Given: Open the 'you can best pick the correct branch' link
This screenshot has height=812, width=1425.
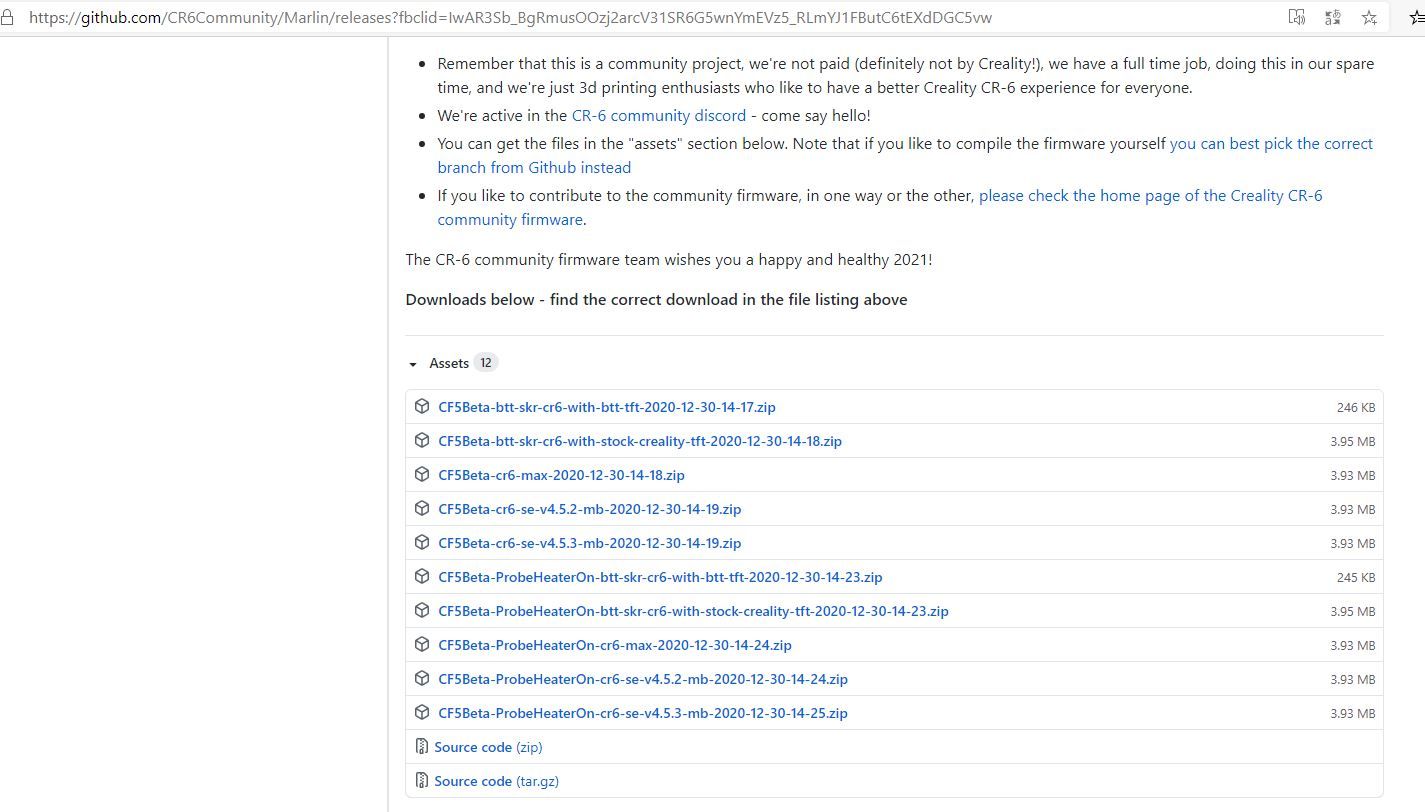Looking at the screenshot, I should [x=905, y=155].
